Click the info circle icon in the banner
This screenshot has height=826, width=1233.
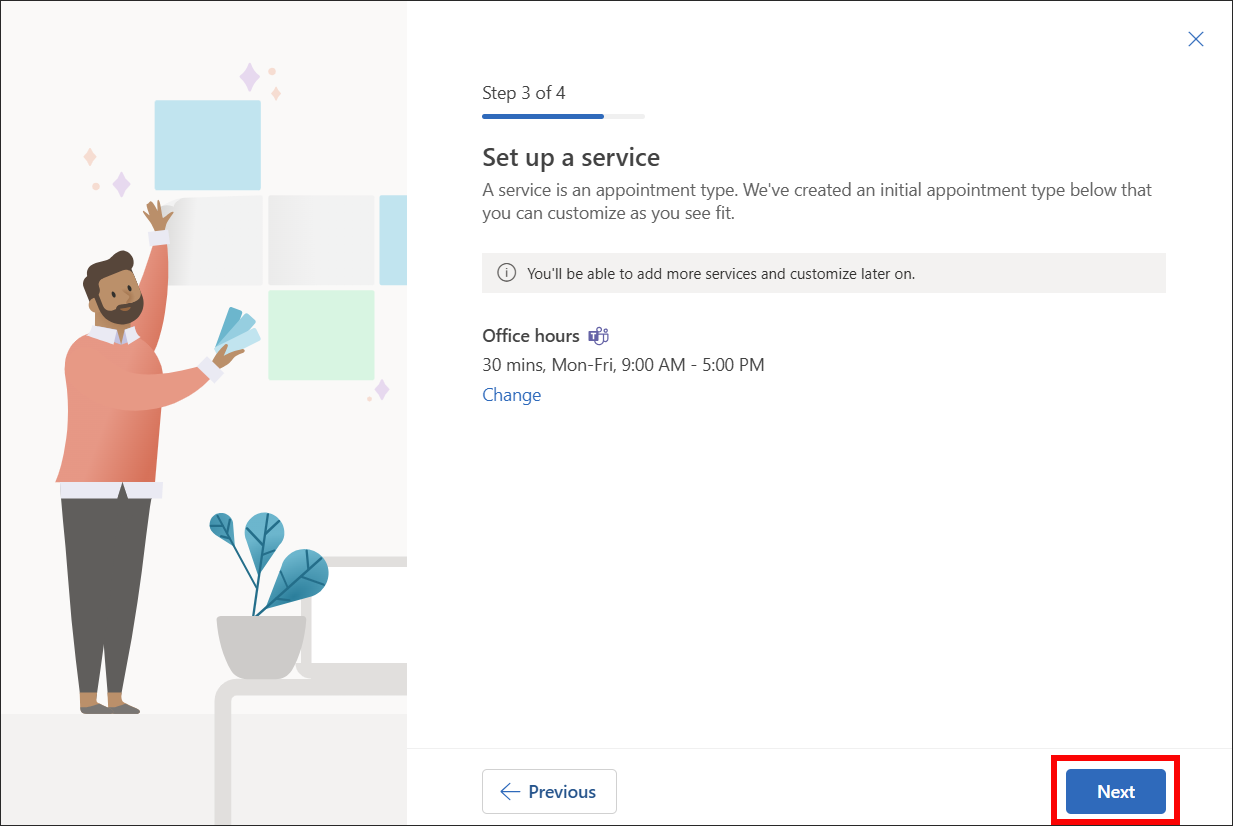(x=506, y=272)
